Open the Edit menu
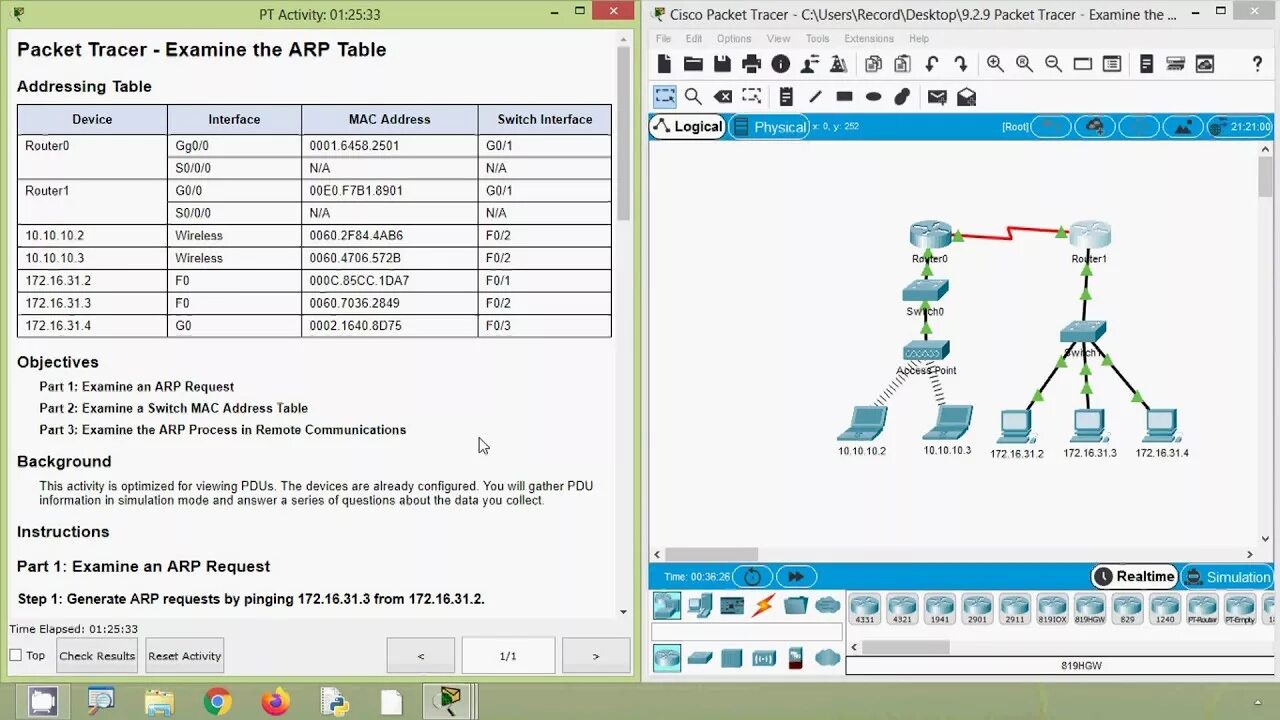Image resolution: width=1280 pixels, height=720 pixels. click(694, 39)
